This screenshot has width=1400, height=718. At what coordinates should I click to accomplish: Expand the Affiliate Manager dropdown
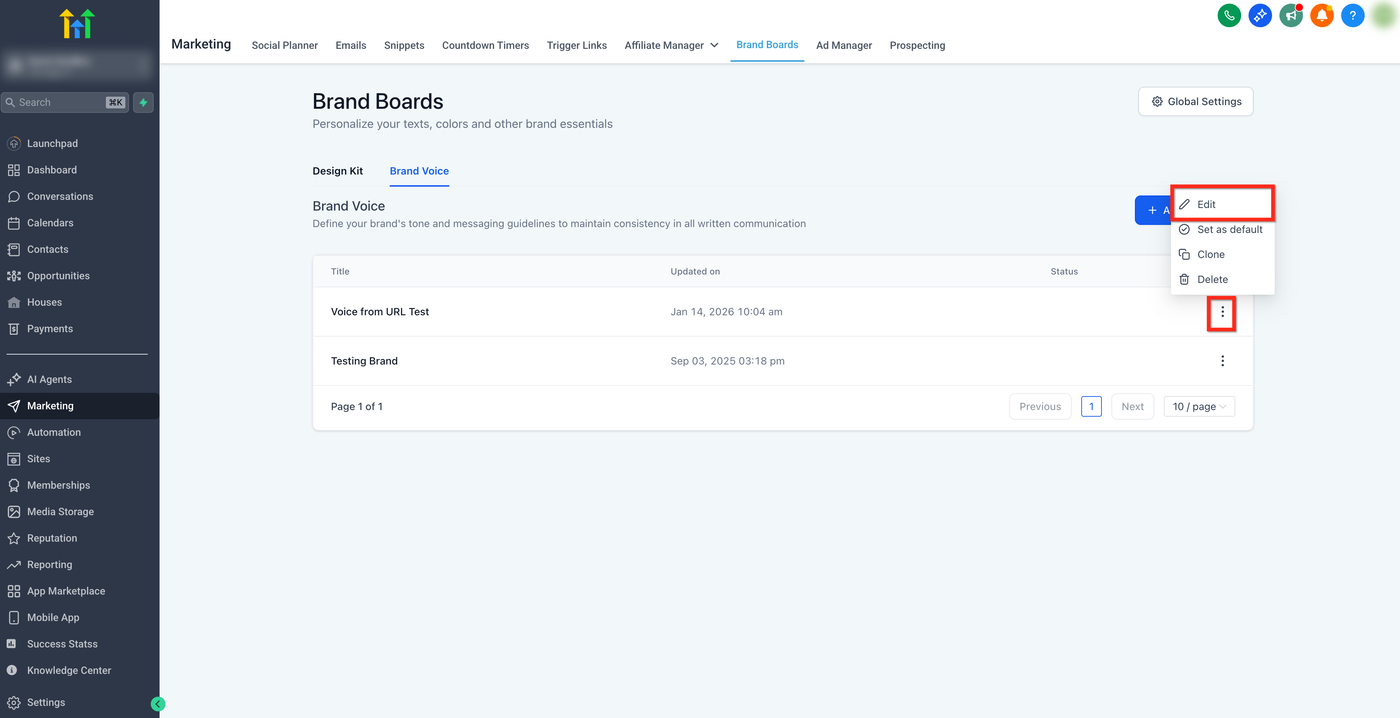point(671,45)
